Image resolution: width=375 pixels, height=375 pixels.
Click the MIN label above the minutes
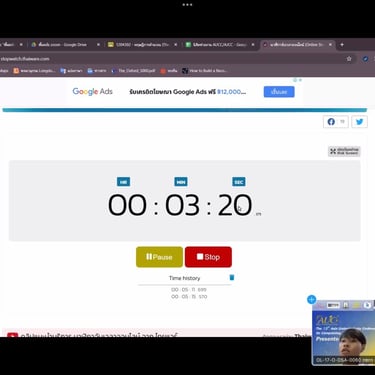pos(181,182)
